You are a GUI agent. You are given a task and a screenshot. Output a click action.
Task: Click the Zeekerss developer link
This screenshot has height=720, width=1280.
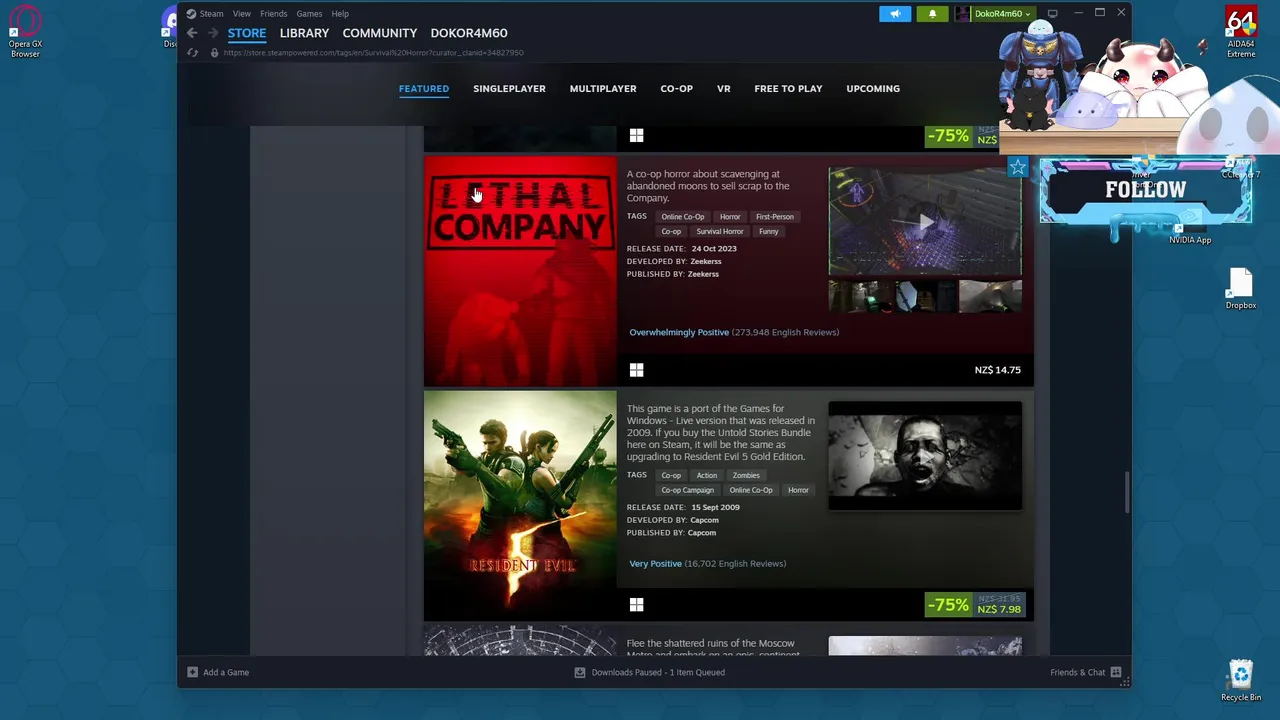coord(705,261)
